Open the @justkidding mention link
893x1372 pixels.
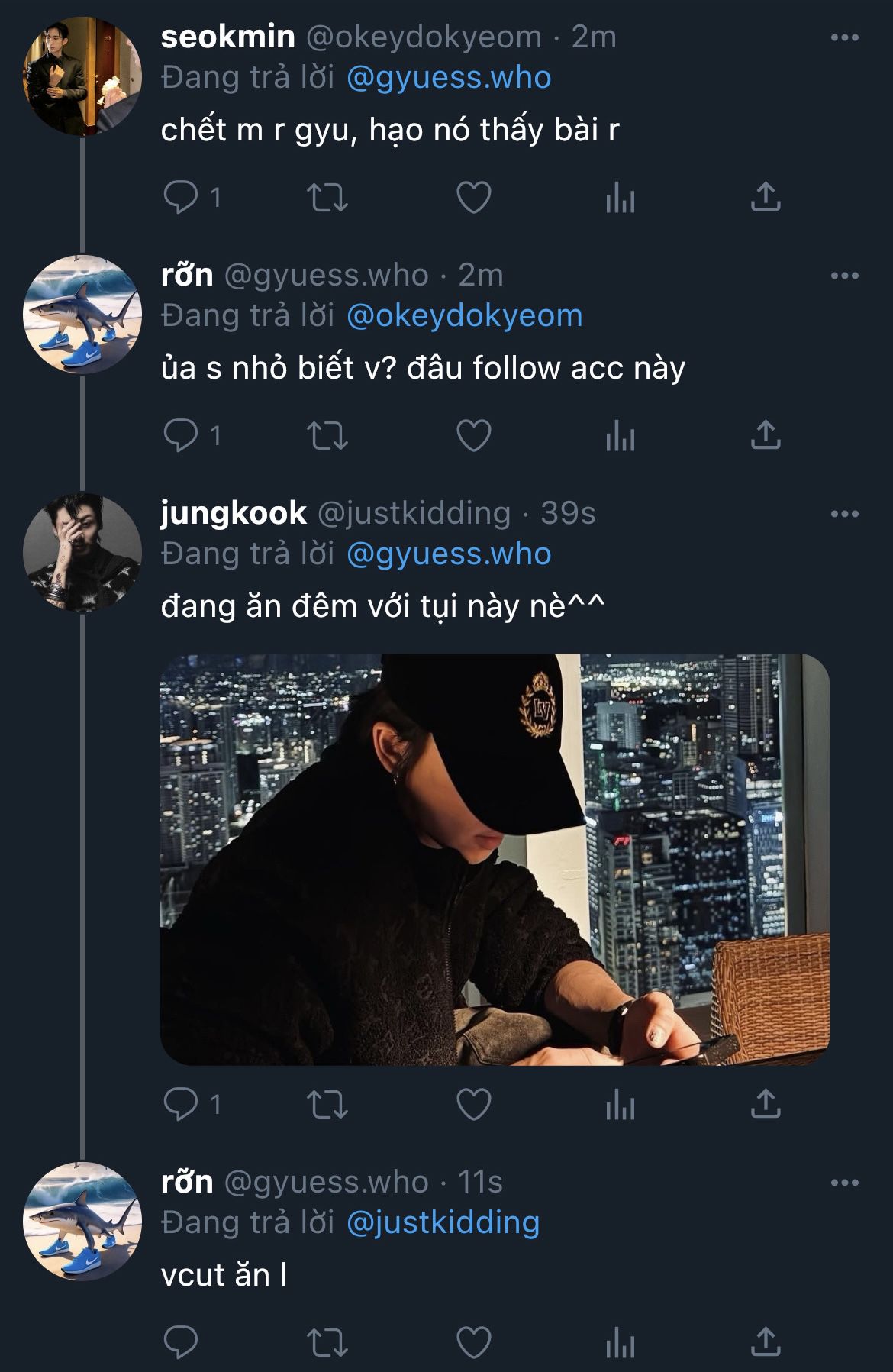(443, 1222)
